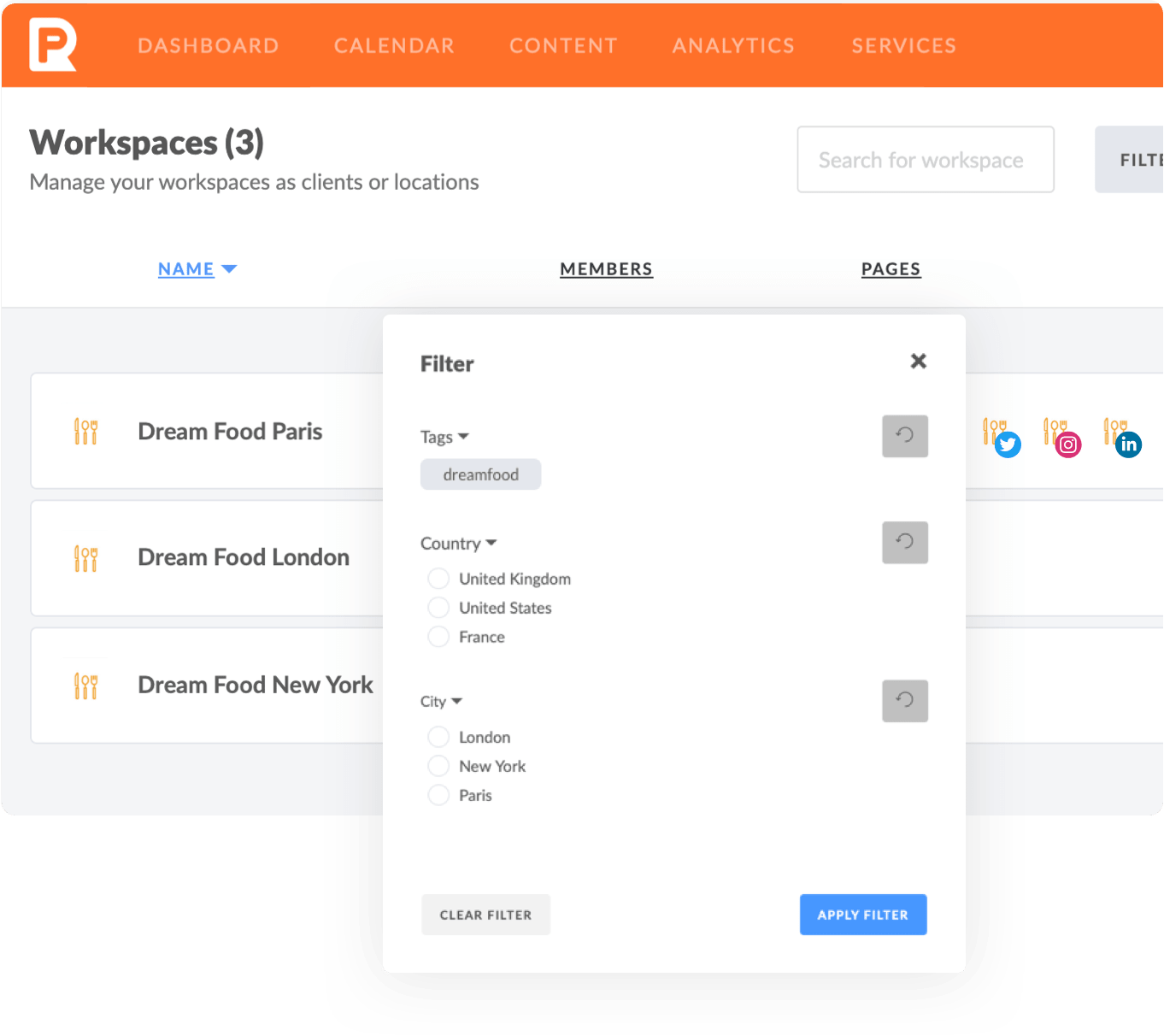This screenshot has width=1164, height=1036.
Task: Switch to the Calendar tab
Action: point(393,45)
